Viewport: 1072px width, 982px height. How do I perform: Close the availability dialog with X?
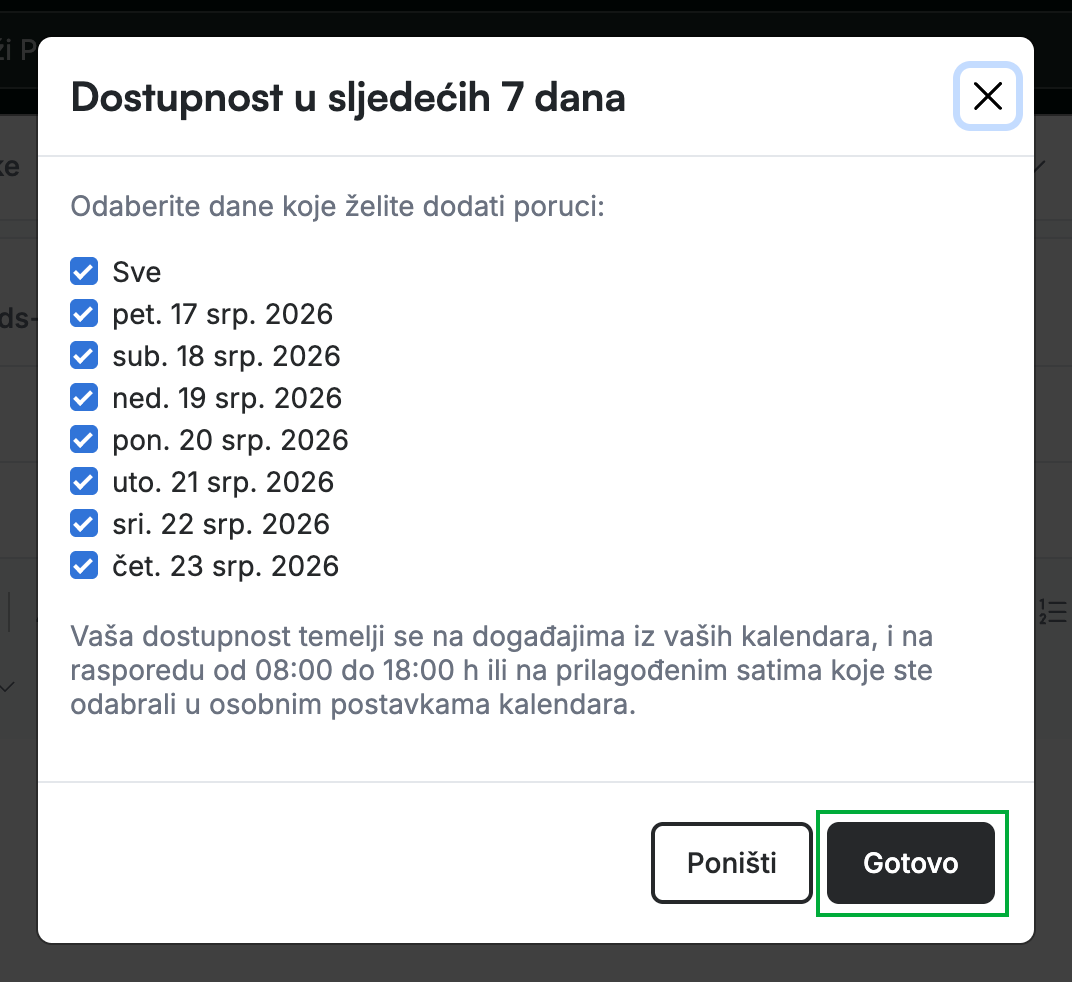[x=987, y=96]
